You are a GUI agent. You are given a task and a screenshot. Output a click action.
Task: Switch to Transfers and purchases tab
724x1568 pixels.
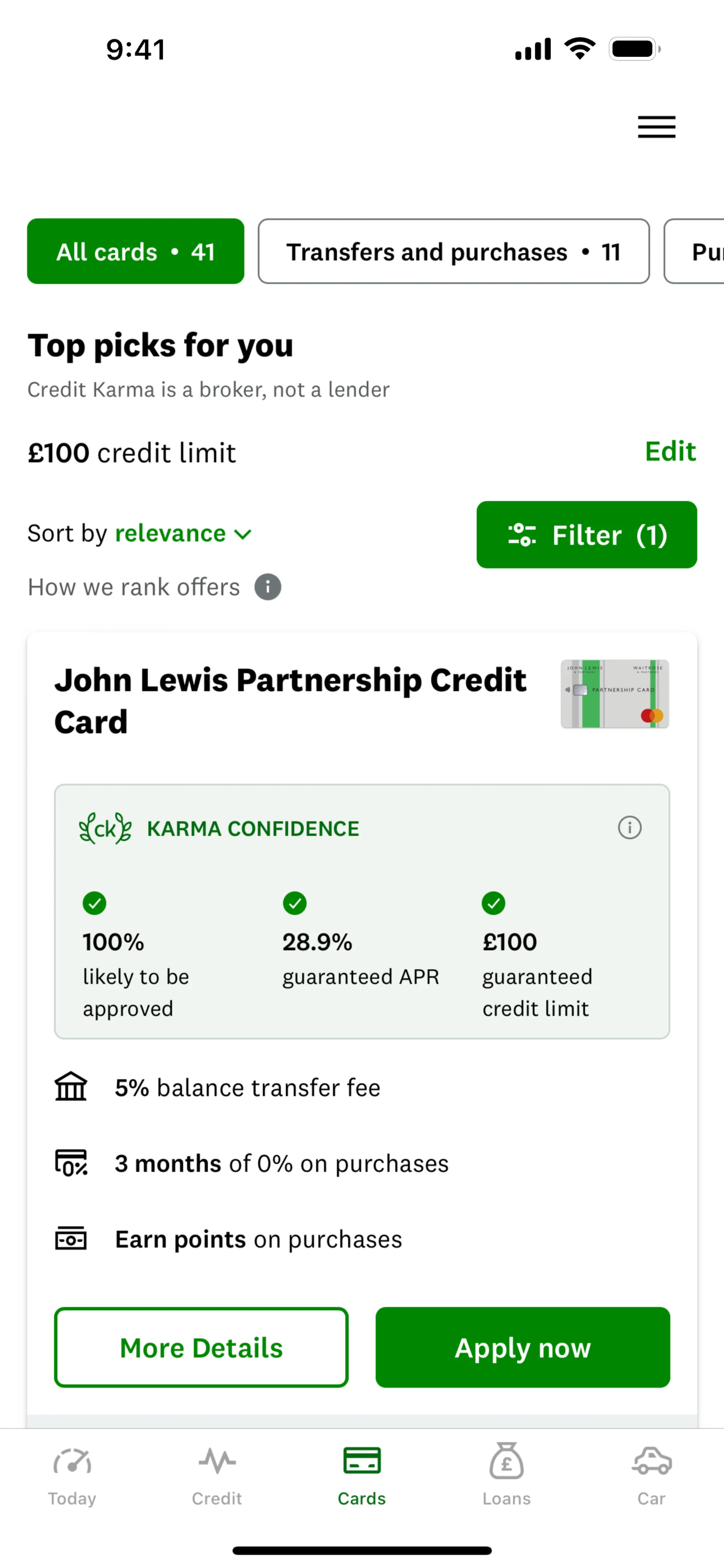[x=453, y=251]
